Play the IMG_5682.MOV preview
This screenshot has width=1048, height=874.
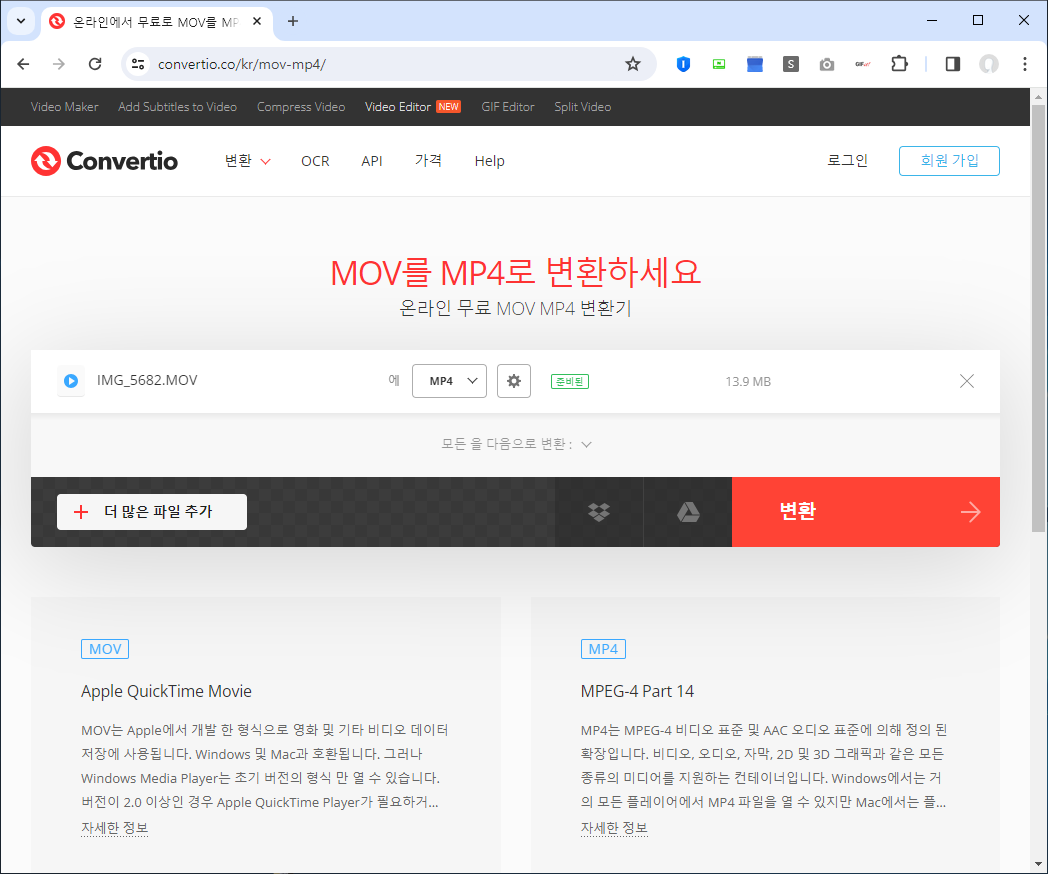70,381
